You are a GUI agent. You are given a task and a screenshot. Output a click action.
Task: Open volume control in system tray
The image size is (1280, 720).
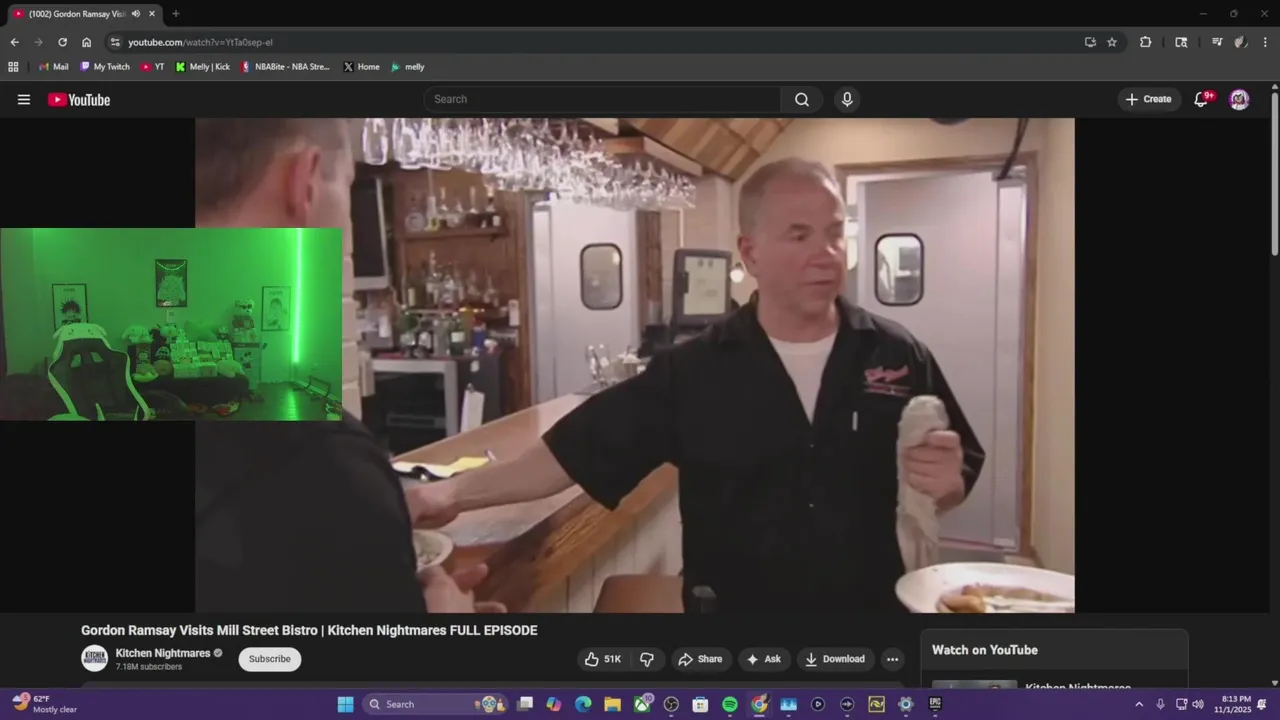[x=1198, y=704]
